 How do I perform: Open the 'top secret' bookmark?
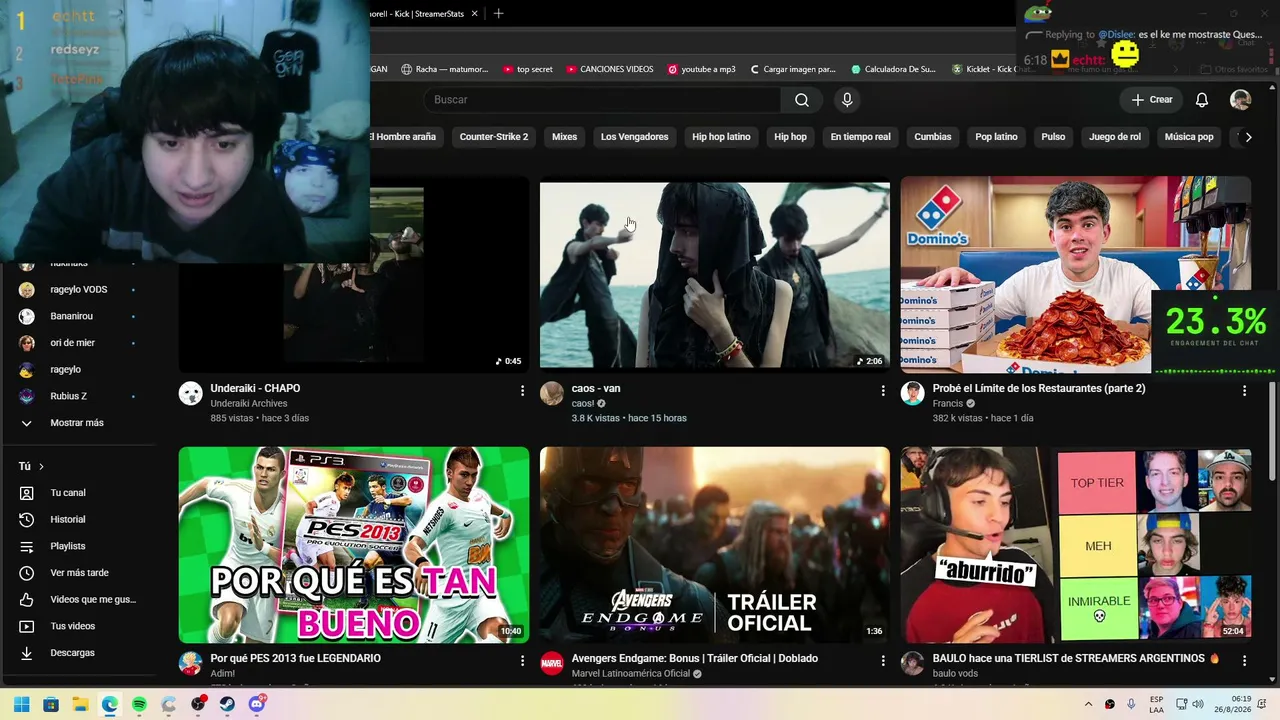tap(527, 69)
